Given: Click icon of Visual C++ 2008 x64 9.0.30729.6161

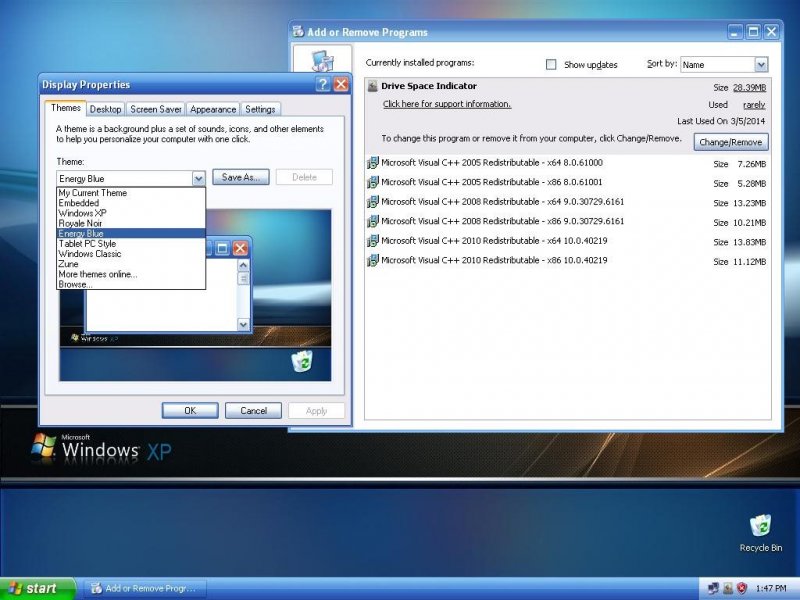Looking at the screenshot, I should coord(373,202).
